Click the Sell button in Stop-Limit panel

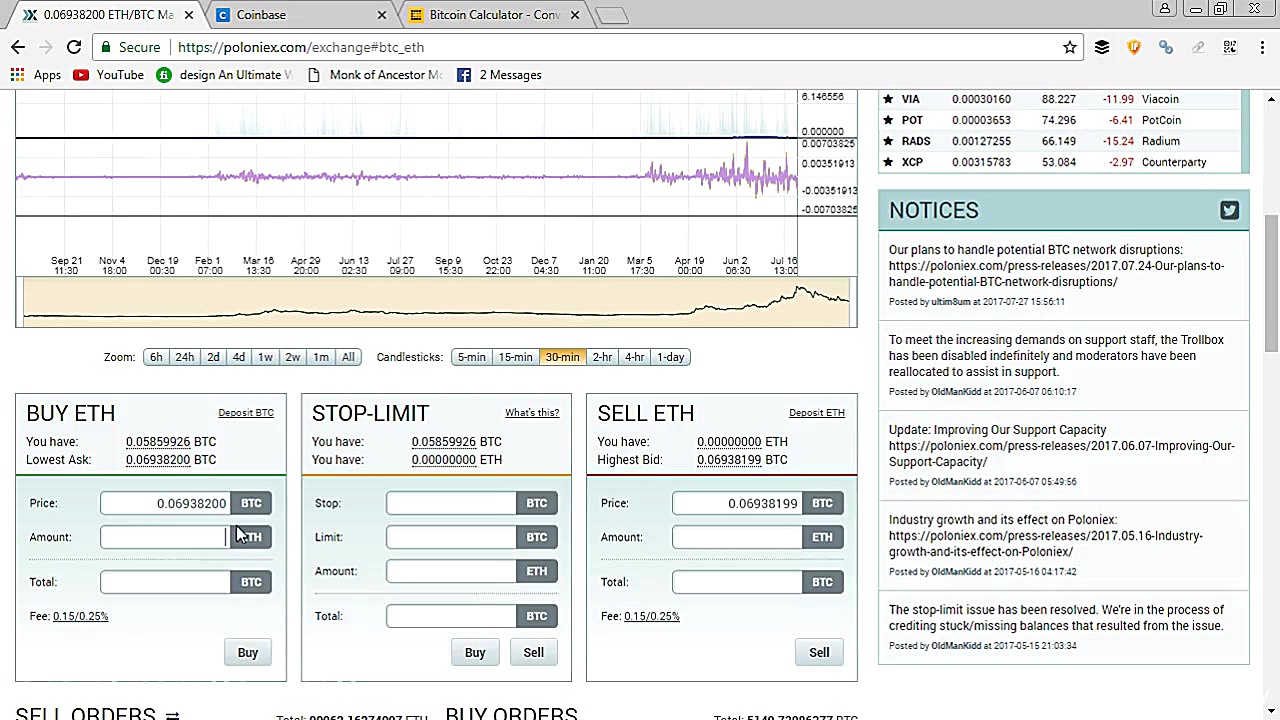coord(534,652)
